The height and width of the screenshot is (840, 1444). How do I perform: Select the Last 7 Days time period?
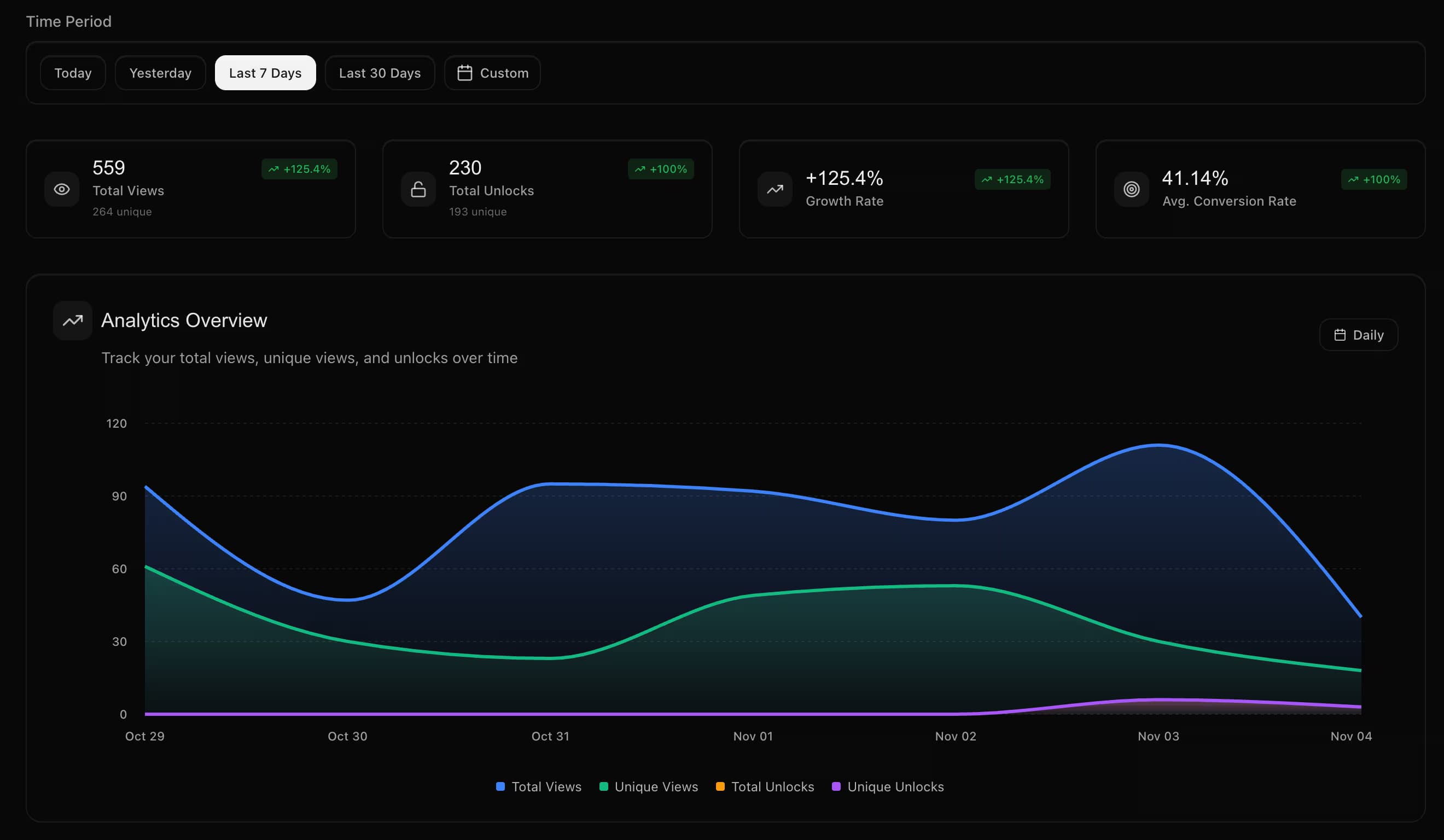pos(265,73)
